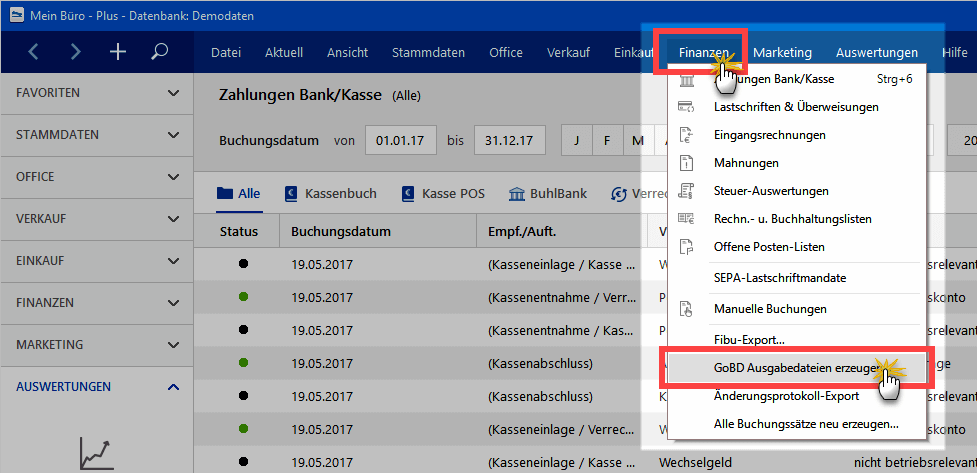This screenshot has width=977, height=473.
Task: Click the plus icon to add new
Action: (x=117, y=52)
